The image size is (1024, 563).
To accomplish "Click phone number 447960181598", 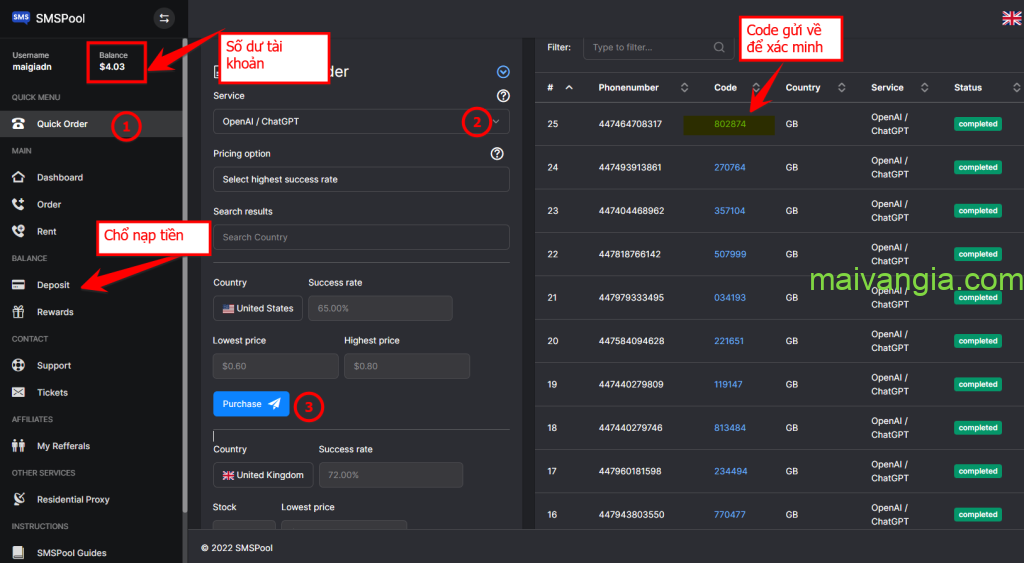I will [x=630, y=471].
